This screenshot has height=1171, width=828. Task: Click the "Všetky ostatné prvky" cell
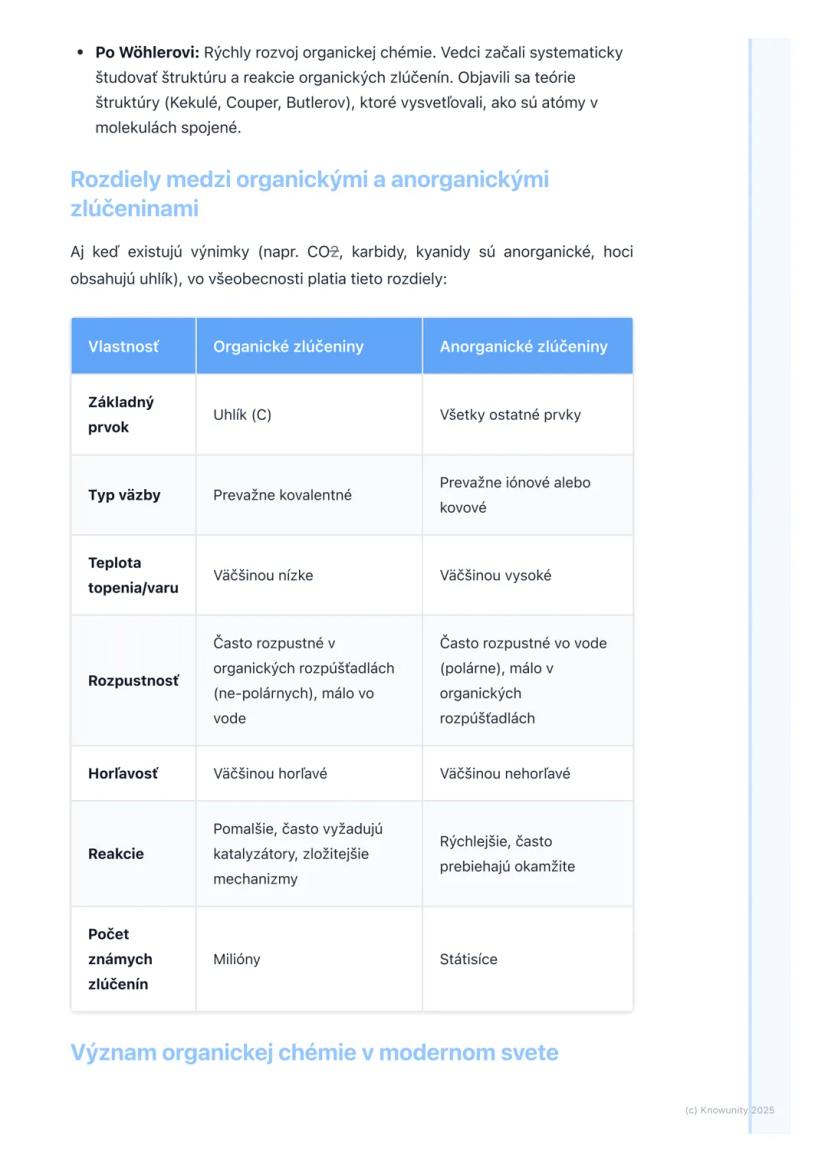[x=510, y=415]
